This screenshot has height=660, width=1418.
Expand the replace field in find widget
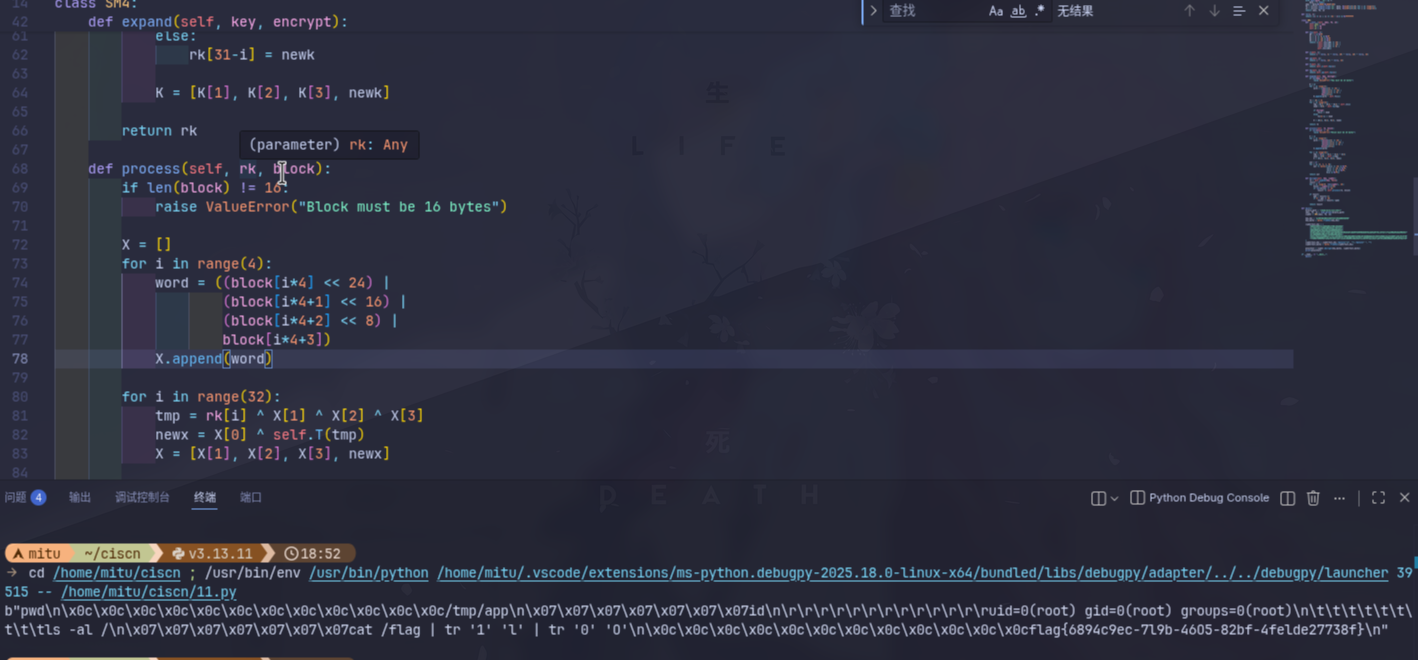873,11
